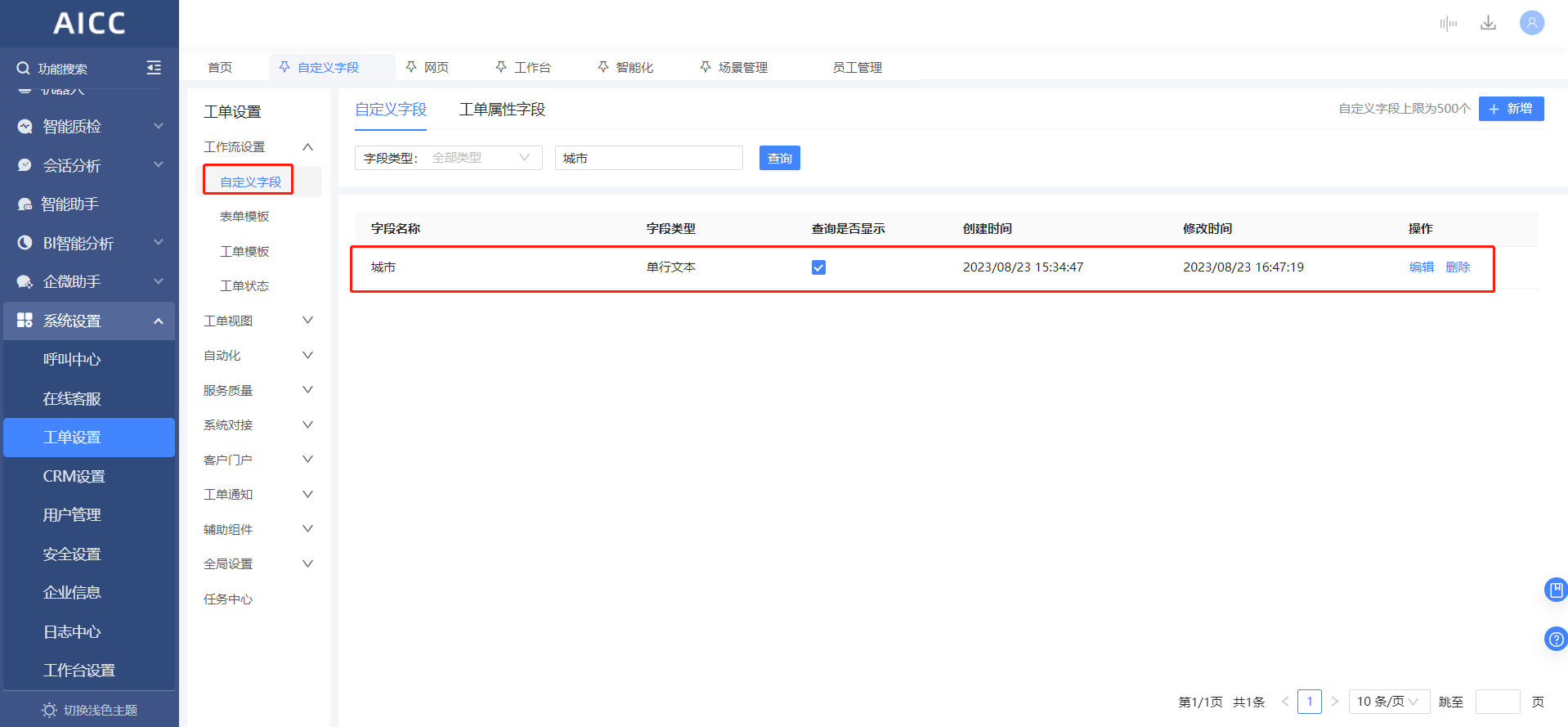
Task: Open 表单模板 in the settings menu
Action: 244,216
